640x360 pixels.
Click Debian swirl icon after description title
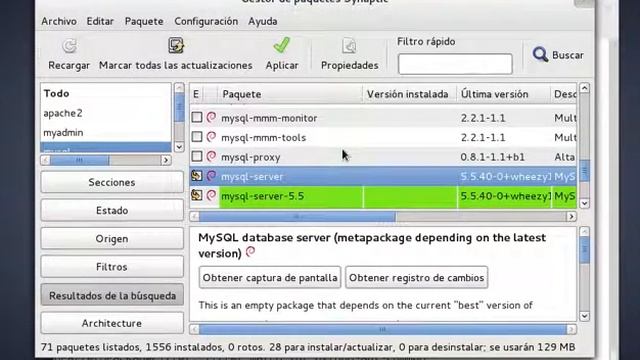click(251, 252)
